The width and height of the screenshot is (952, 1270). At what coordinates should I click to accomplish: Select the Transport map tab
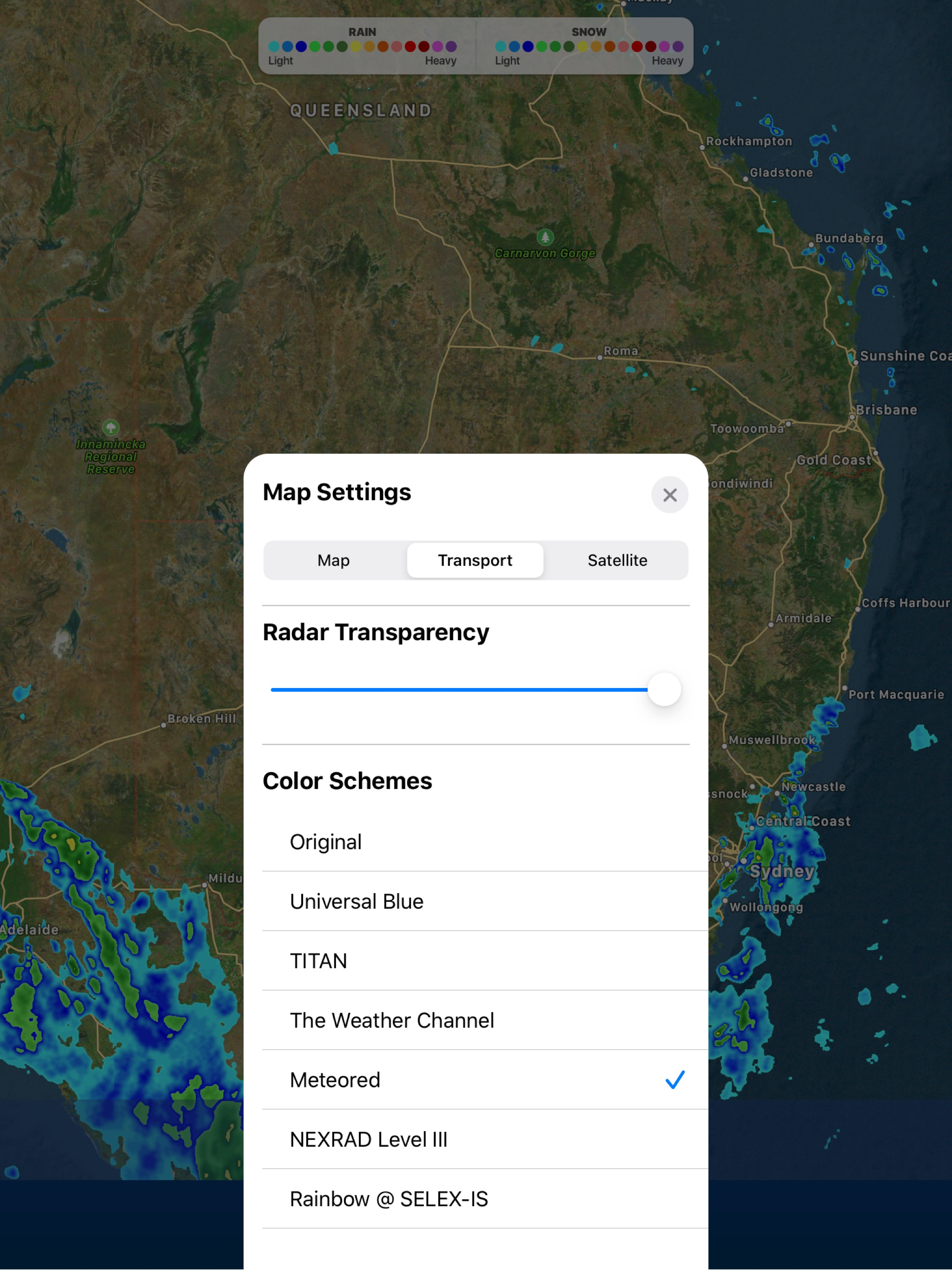coord(475,560)
